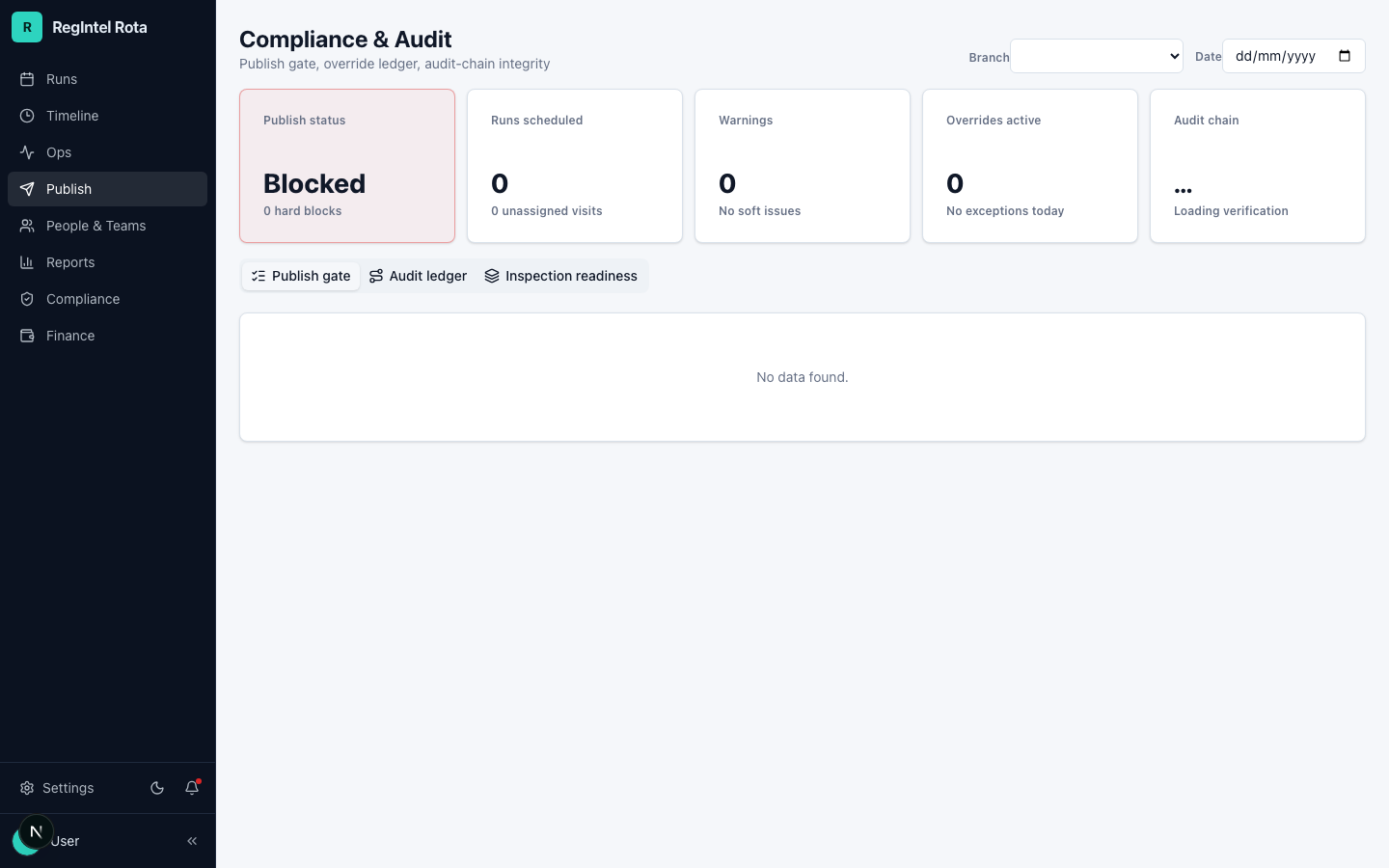Click the User profile name
This screenshot has width=1389, height=868.
point(66,841)
